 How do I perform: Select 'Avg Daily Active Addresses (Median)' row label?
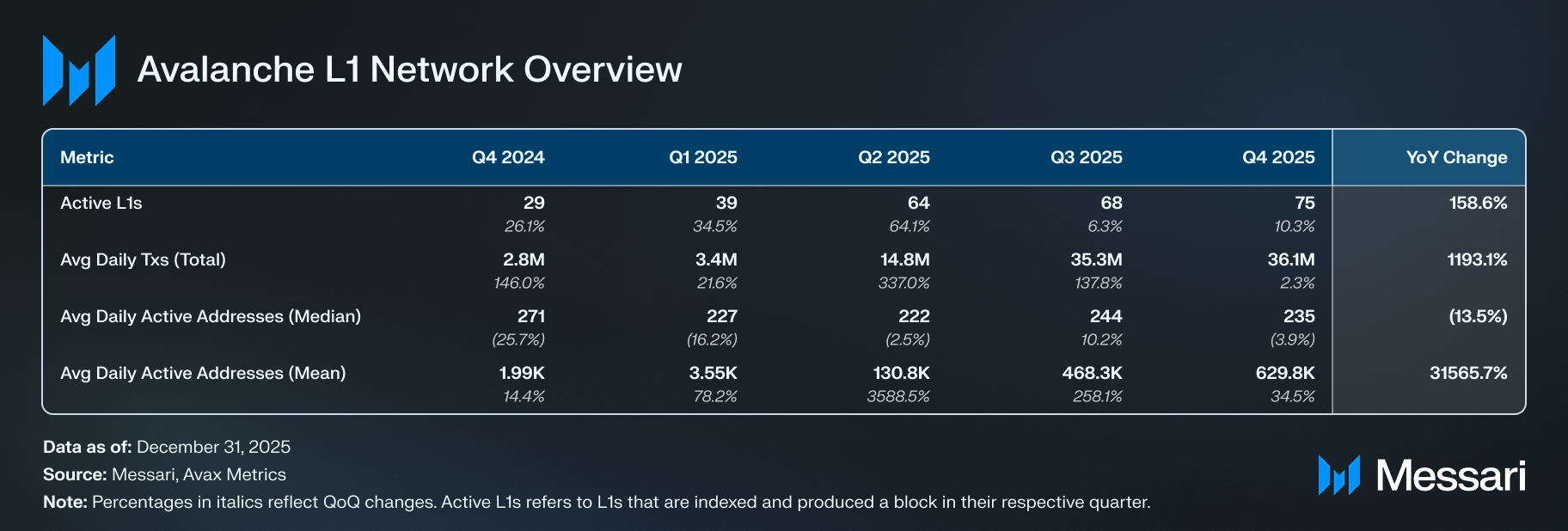tap(211, 316)
